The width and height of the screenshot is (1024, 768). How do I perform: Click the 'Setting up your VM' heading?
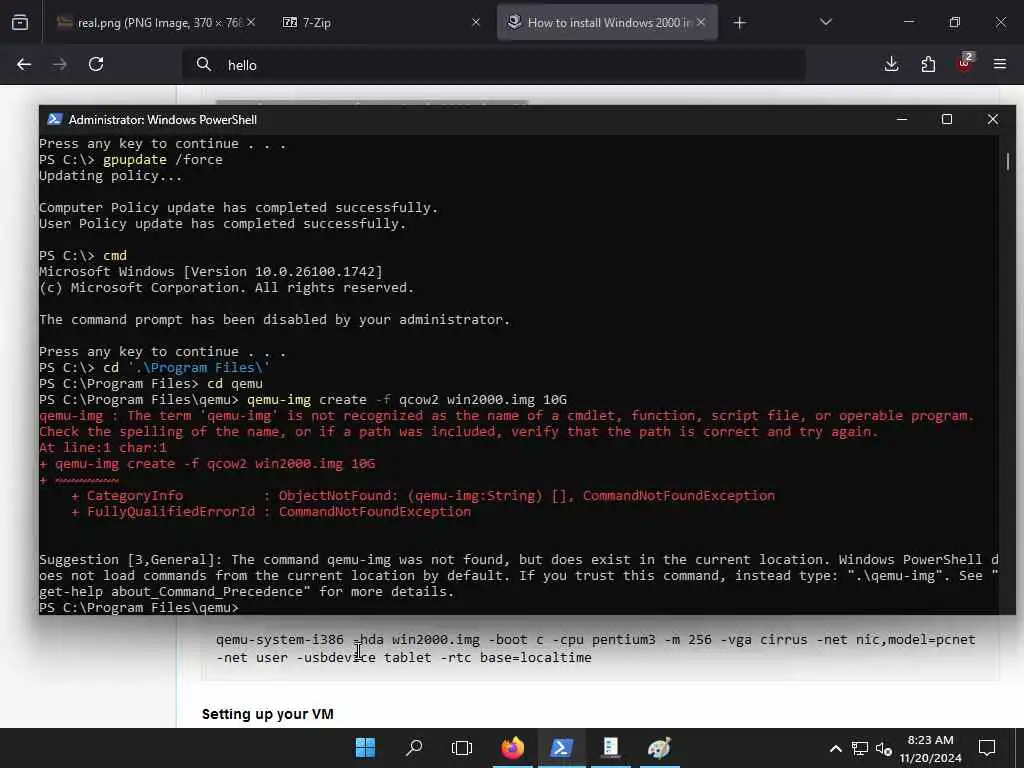click(x=268, y=714)
